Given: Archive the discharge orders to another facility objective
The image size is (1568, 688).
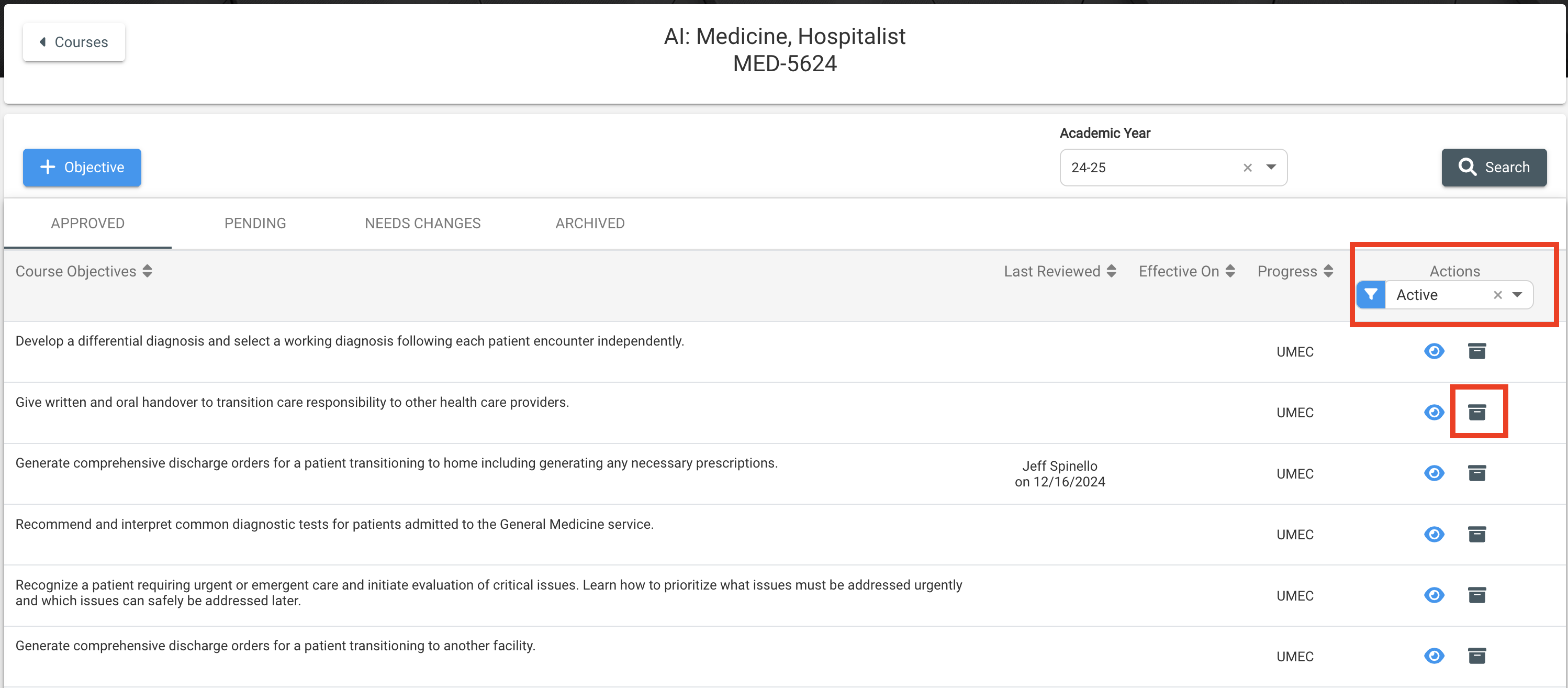Looking at the screenshot, I should click(x=1477, y=656).
